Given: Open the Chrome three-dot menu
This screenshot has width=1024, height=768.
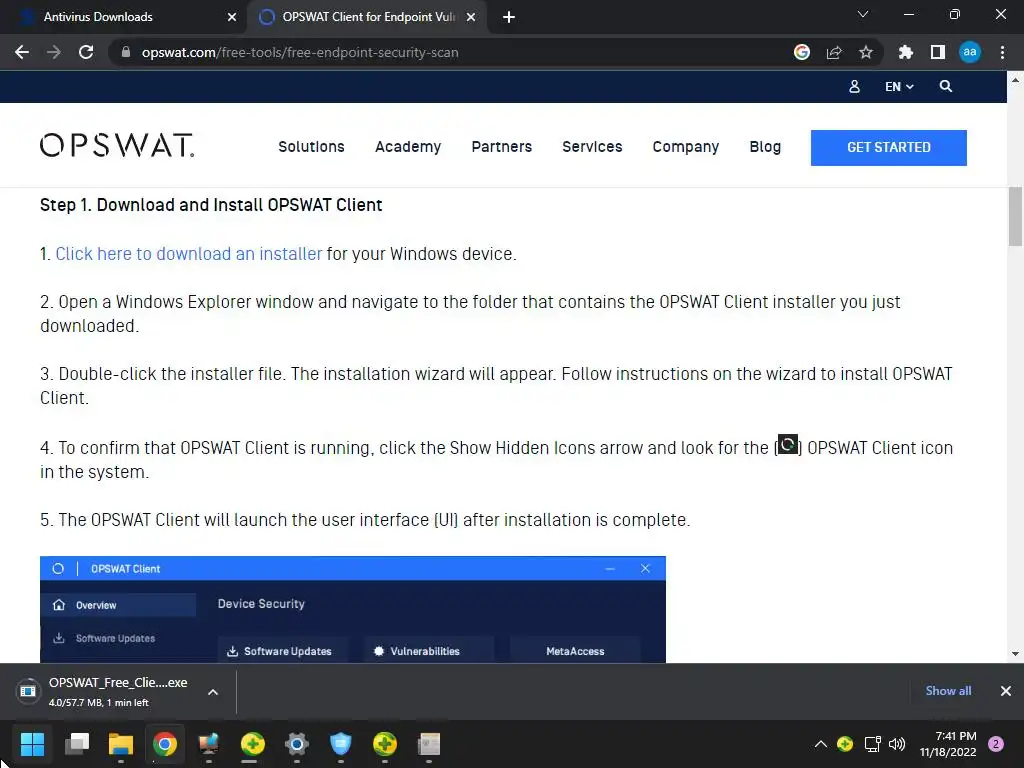Looking at the screenshot, I should [1002, 52].
